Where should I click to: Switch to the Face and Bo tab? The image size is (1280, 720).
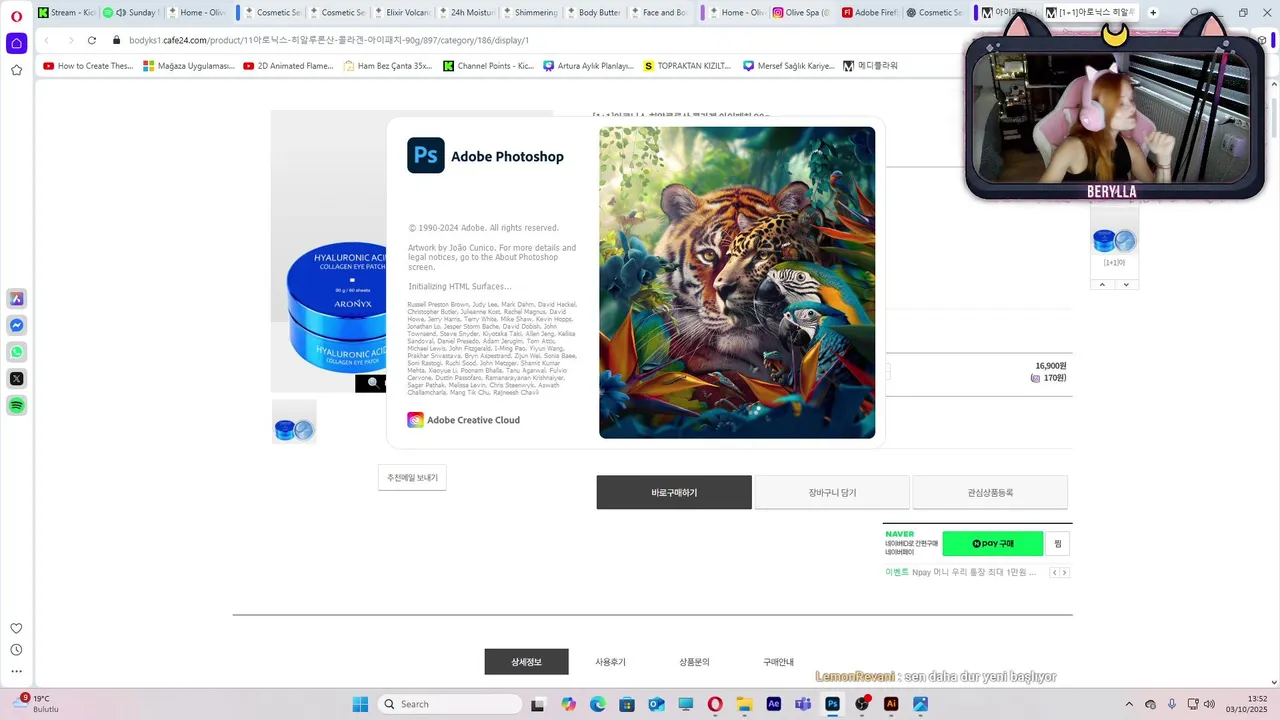pyautogui.click(x=658, y=12)
